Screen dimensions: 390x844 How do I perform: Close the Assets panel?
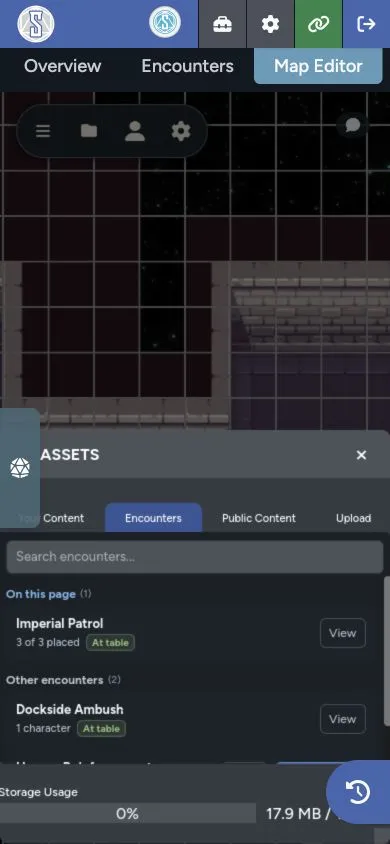click(x=361, y=455)
